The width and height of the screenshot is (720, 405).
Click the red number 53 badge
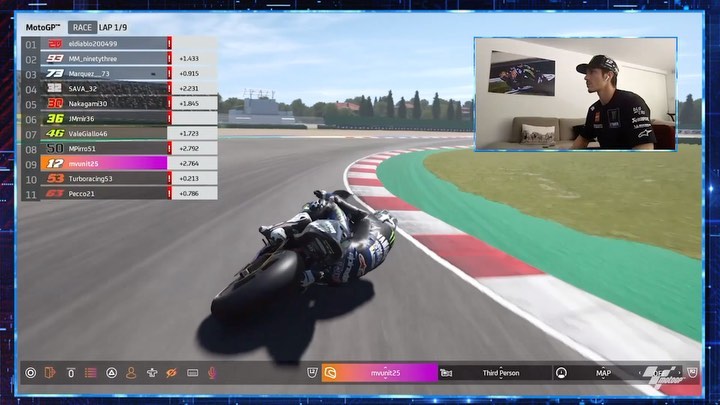click(x=55, y=179)
